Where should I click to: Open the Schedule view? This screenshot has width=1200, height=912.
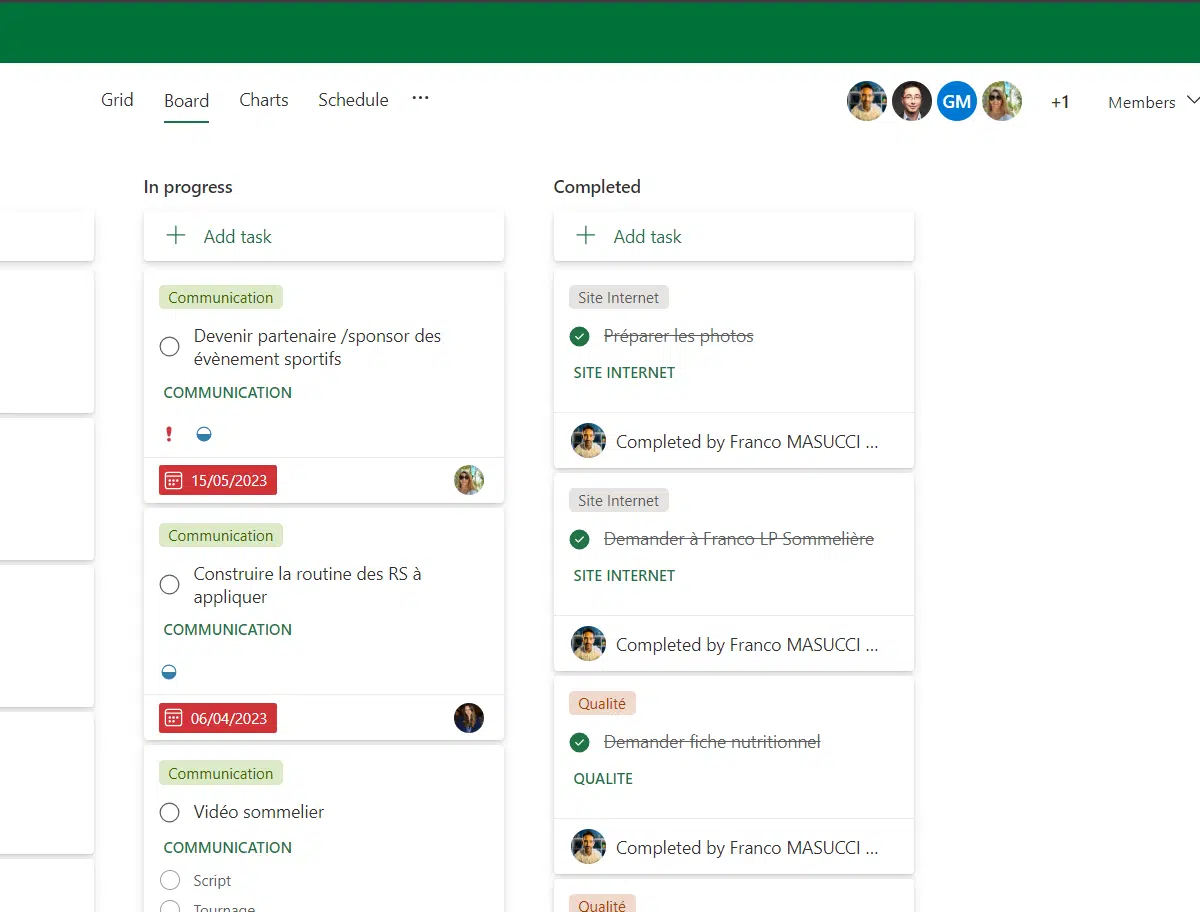pos(353,100)
